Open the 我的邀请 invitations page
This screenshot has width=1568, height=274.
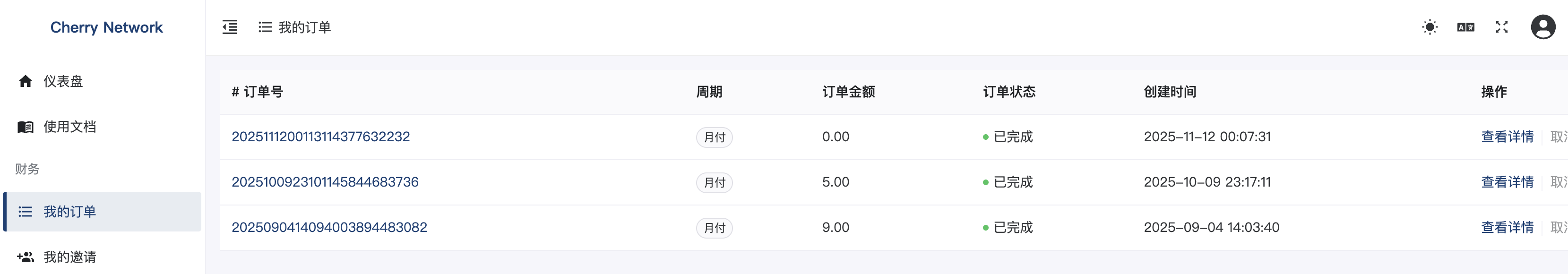(70, 257)
